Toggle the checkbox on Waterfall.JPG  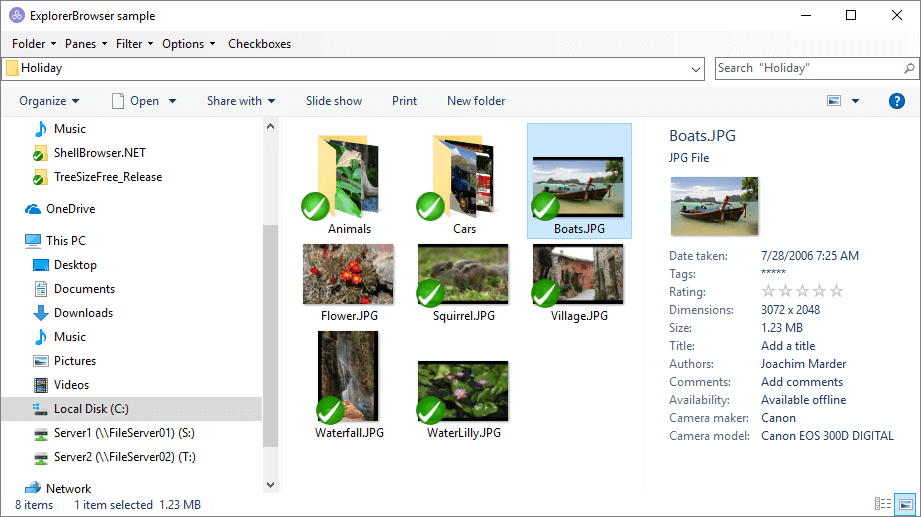330,410
